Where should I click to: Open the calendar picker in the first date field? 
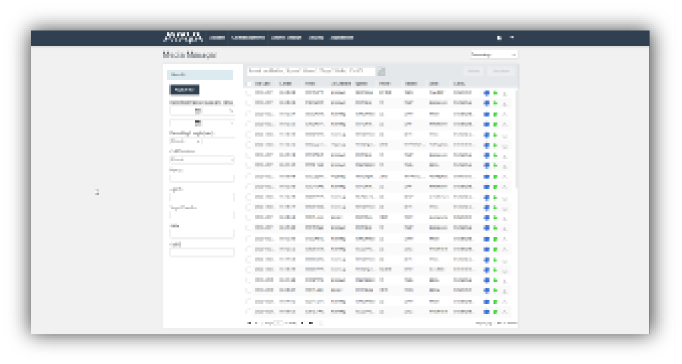point(197,111)
